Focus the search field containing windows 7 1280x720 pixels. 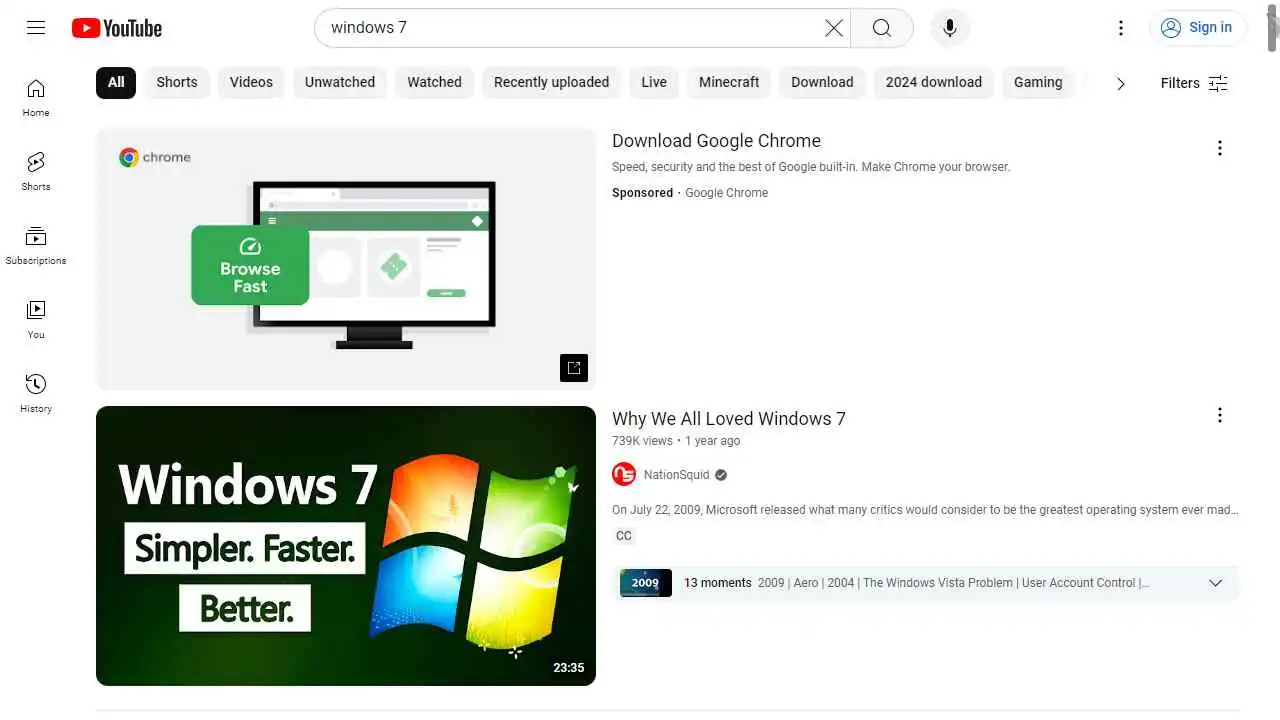point(570,28)
